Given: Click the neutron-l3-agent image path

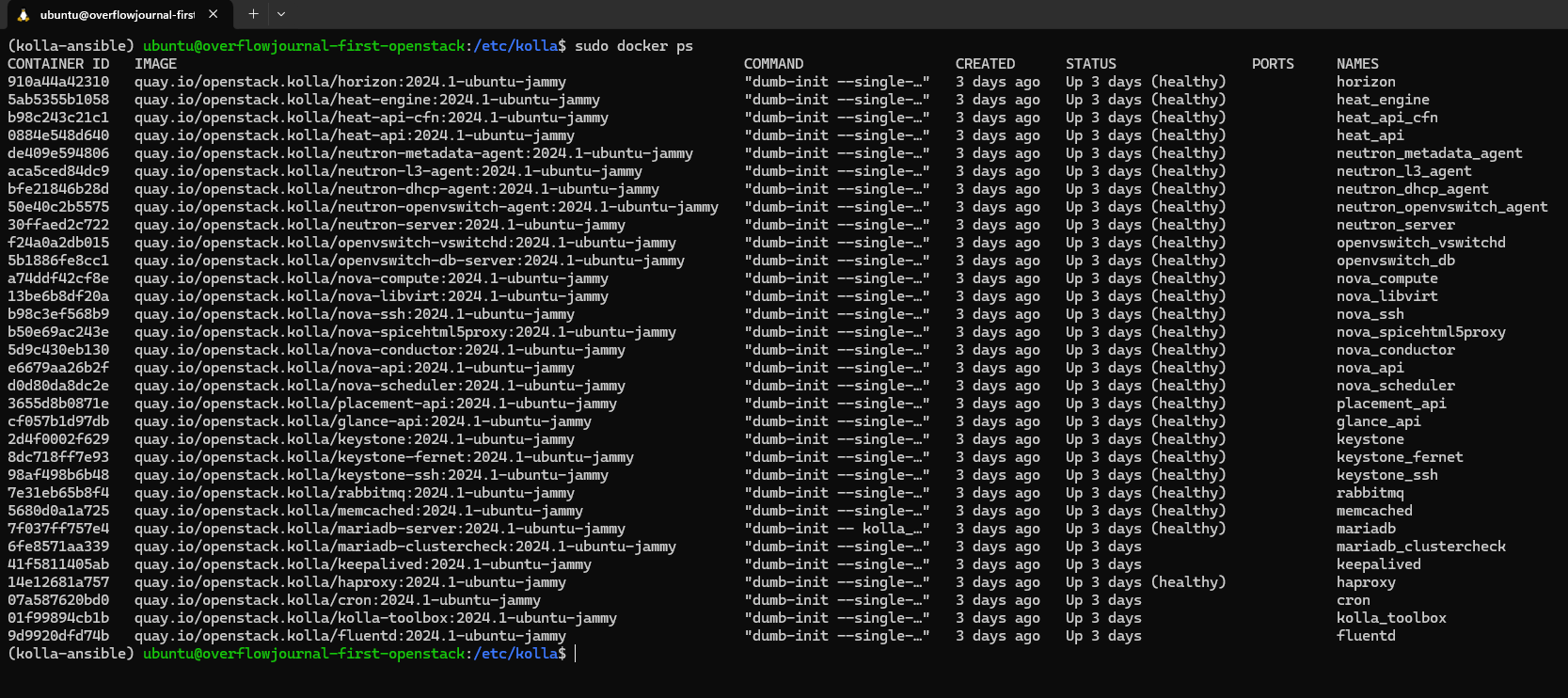Looking at the screenshot, I should coord(388,171).
